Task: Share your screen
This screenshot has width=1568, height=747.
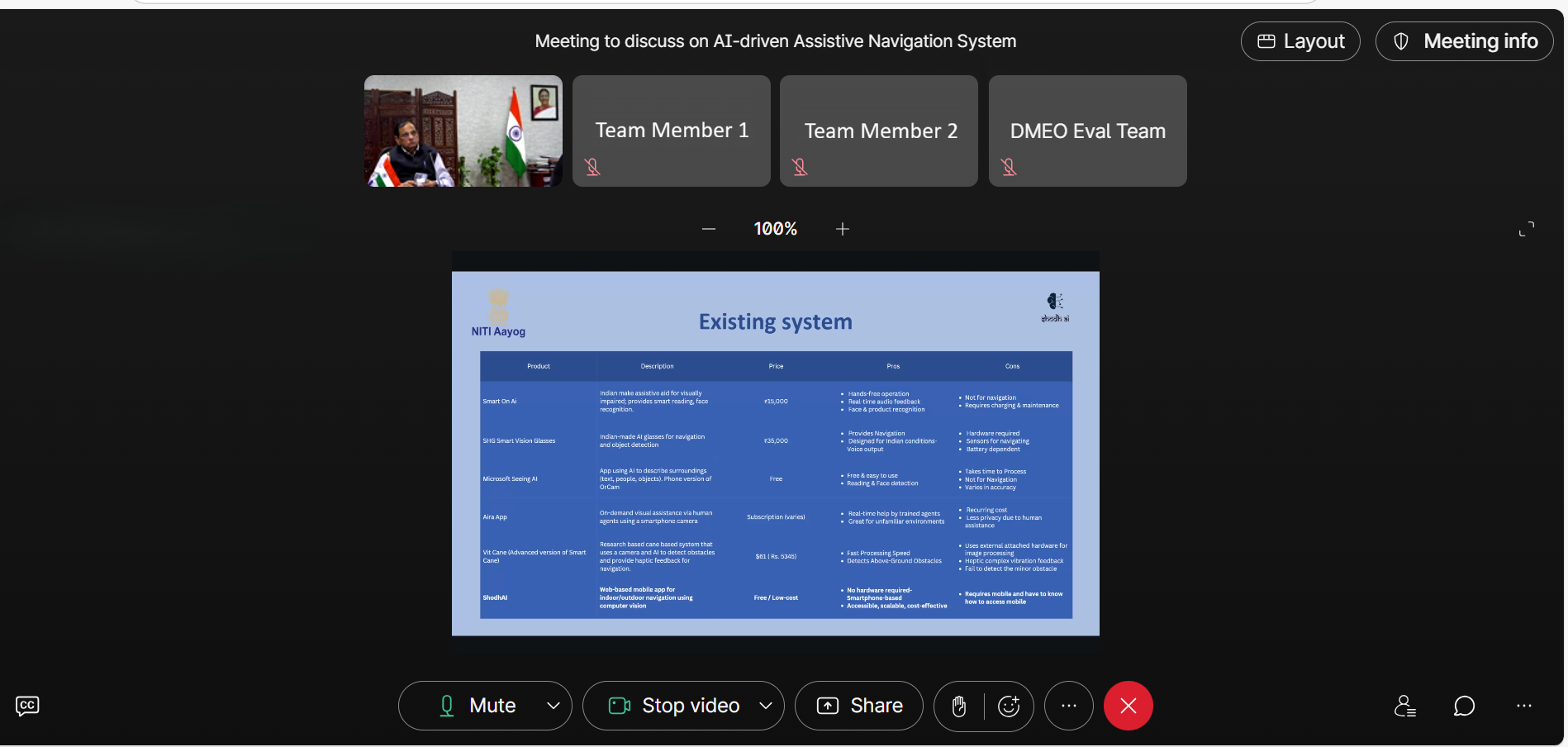Action: point(859,706)
